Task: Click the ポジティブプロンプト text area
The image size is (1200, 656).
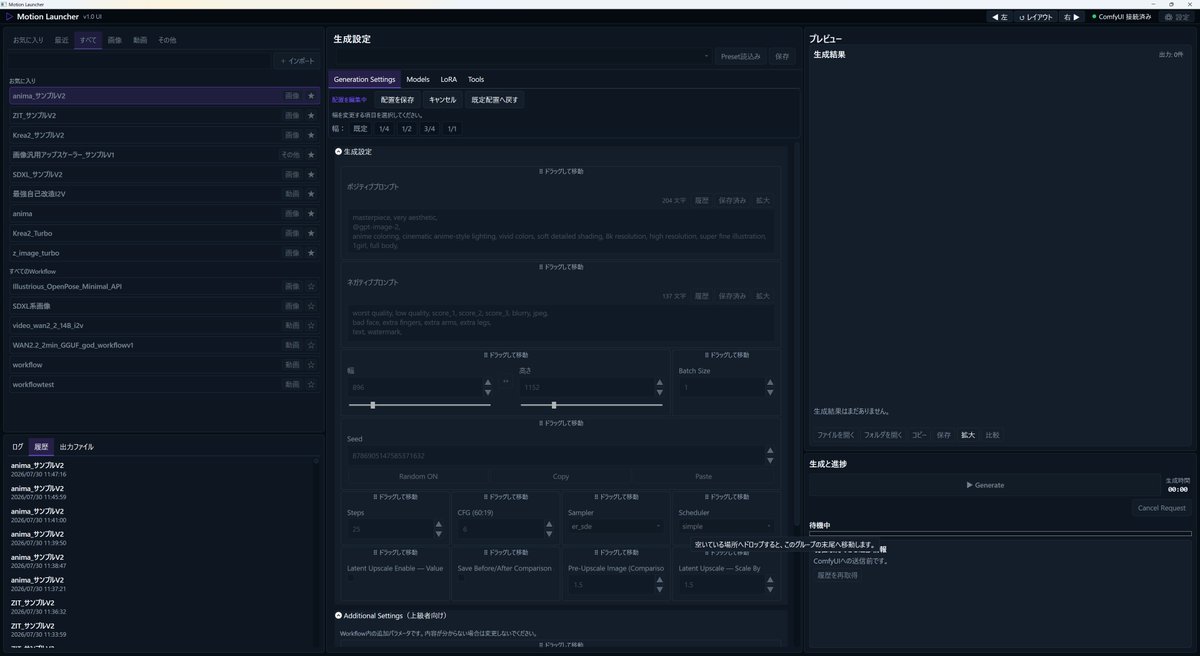Action: 561,231
